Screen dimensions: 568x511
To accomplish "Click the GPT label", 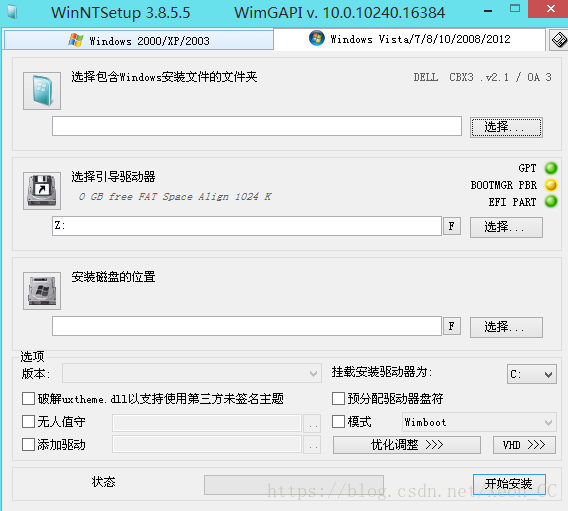I will (x=527, y=168).
